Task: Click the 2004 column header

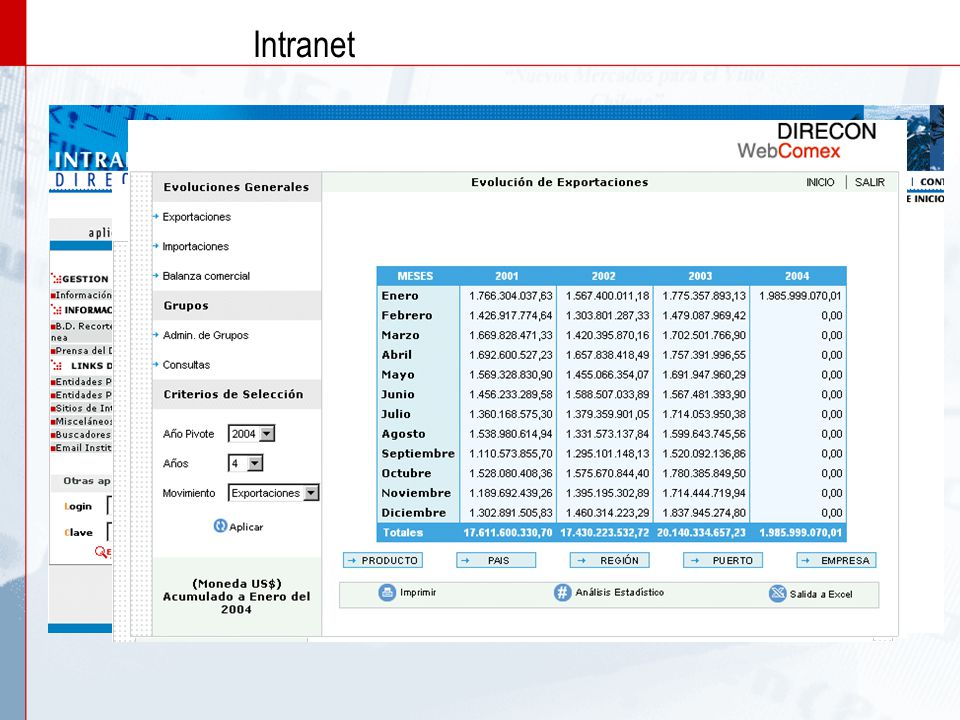Action: (x=797, y=276)
